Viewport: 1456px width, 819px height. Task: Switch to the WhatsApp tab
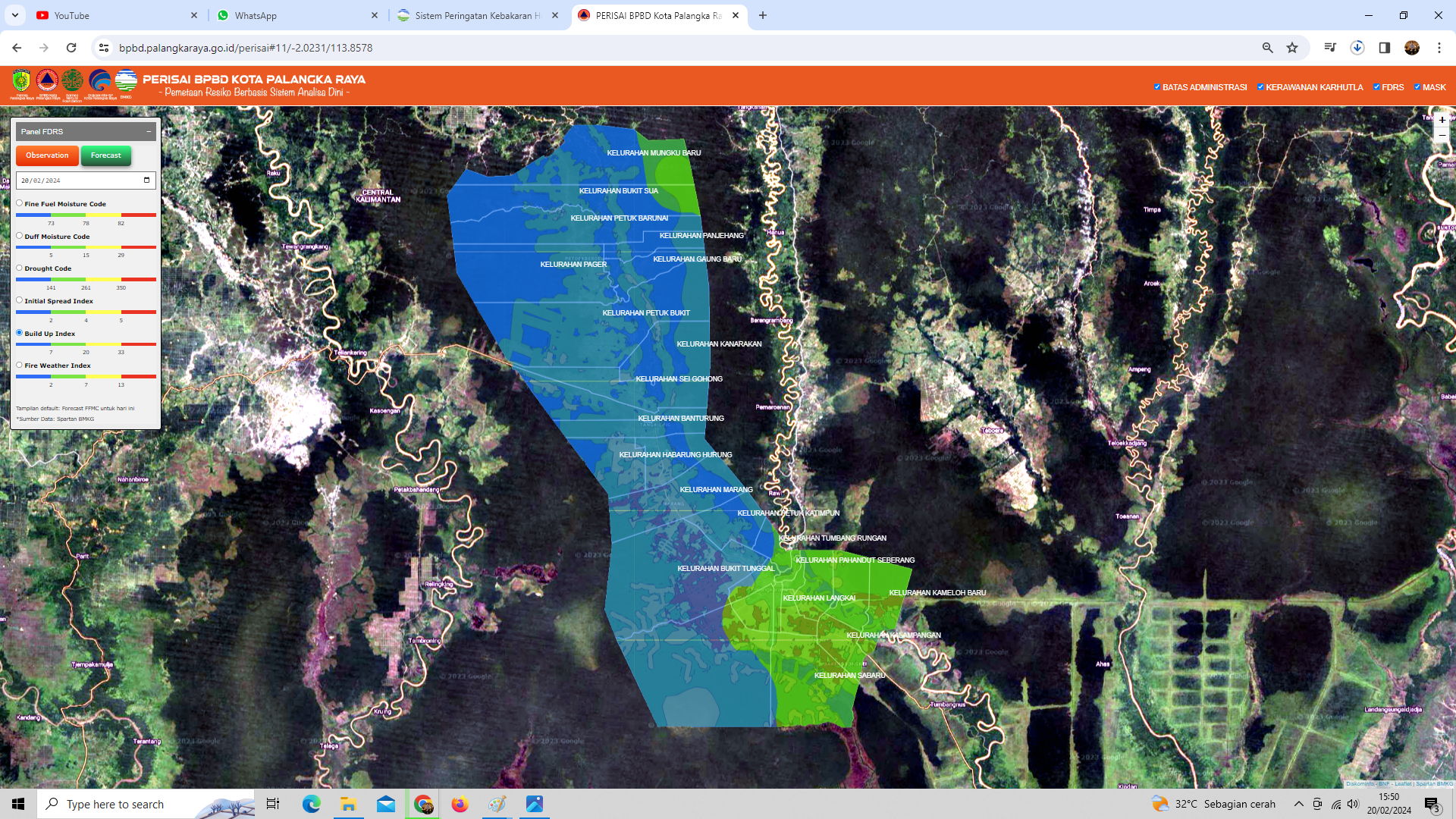pos(297,15)
